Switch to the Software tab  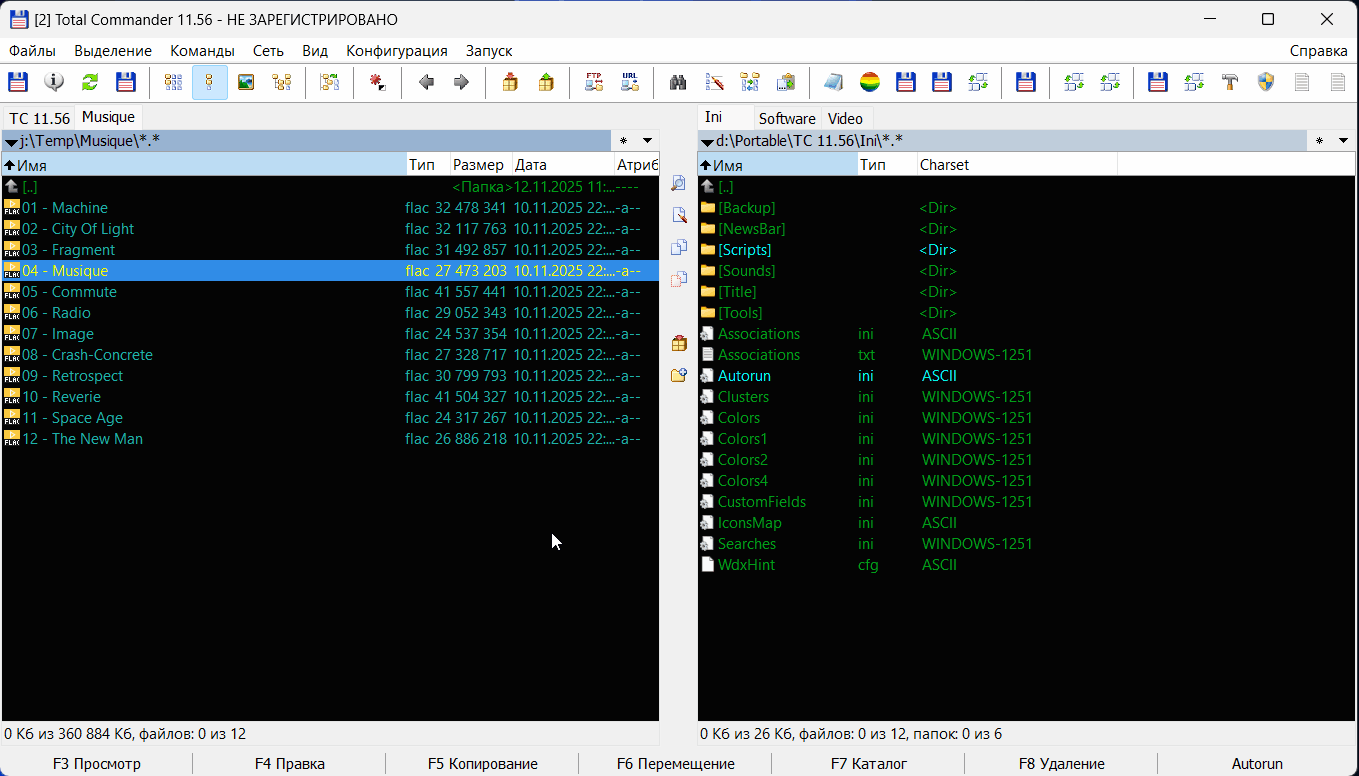[786, 118]
